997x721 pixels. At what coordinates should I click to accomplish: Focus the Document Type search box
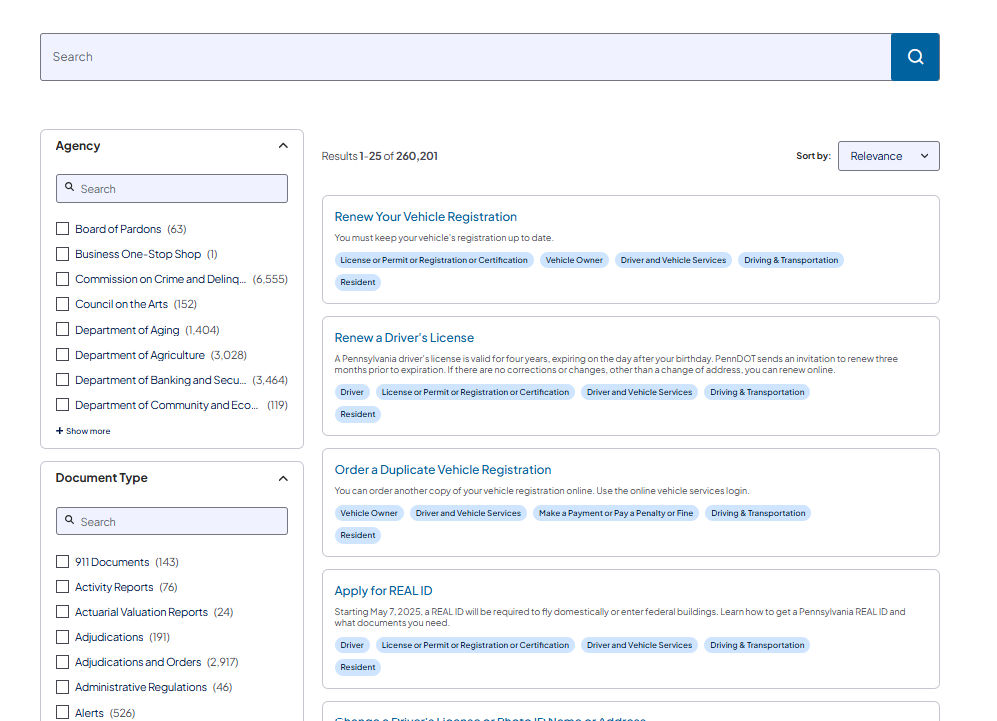pos(172,521)
